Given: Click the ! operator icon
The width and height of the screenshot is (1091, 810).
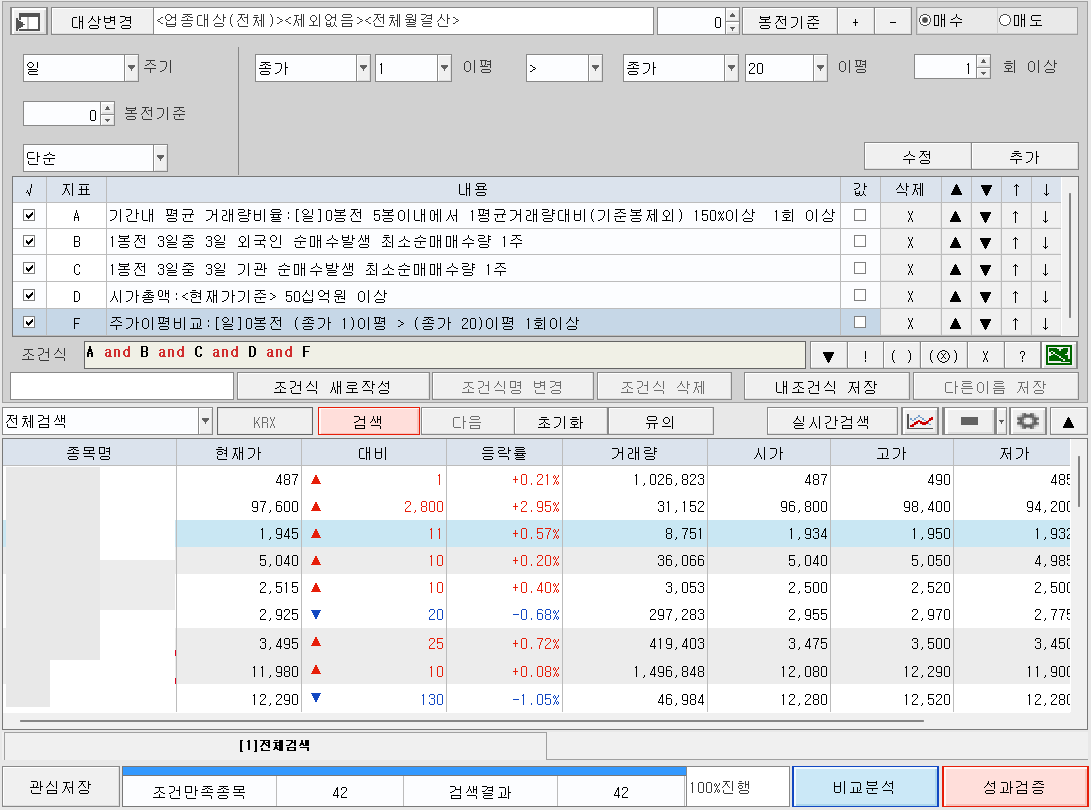Looking at the screenshot, I should (866, 355).
